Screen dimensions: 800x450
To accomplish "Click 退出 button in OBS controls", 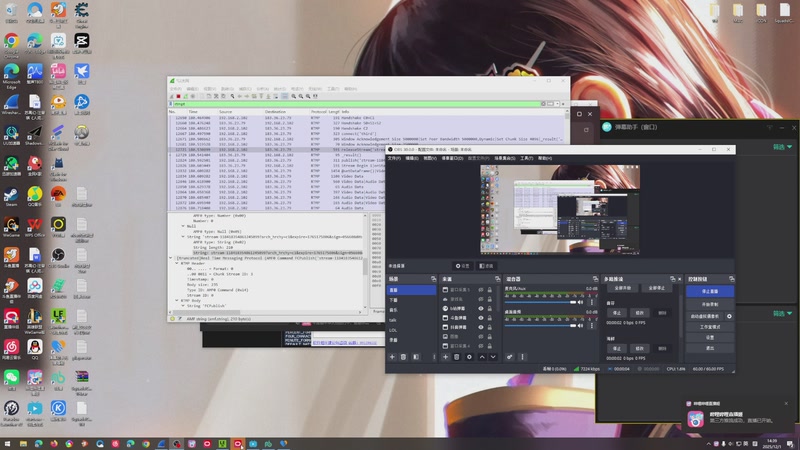I will [710, 348].
